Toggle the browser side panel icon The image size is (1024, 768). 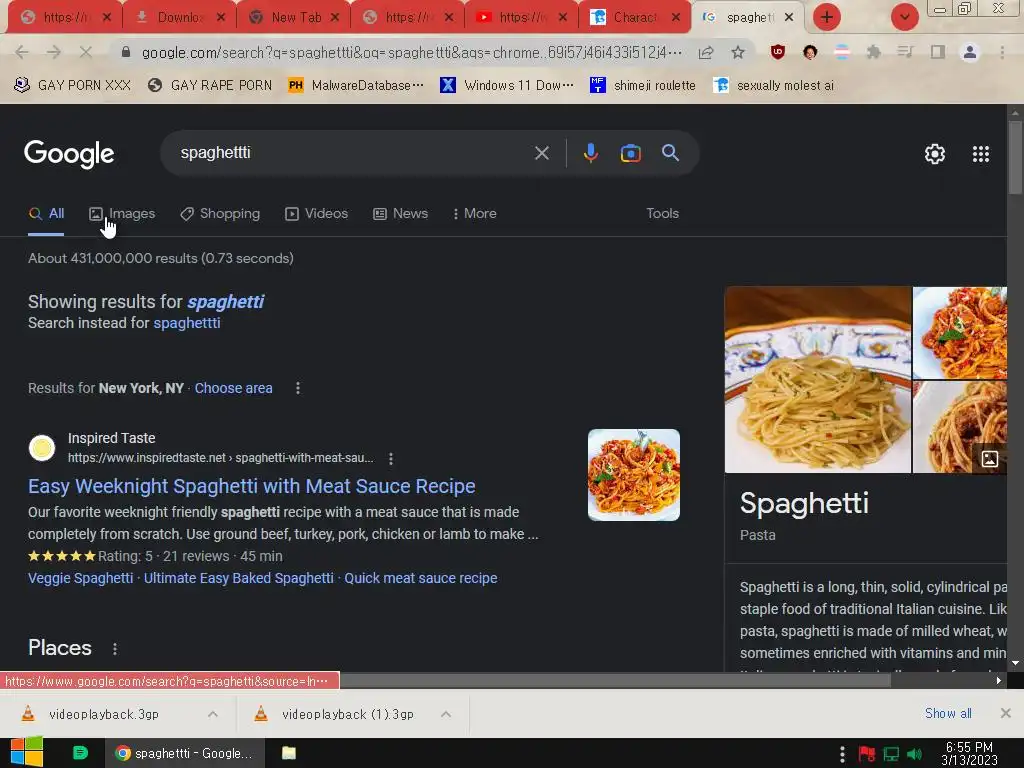[937, 52]
